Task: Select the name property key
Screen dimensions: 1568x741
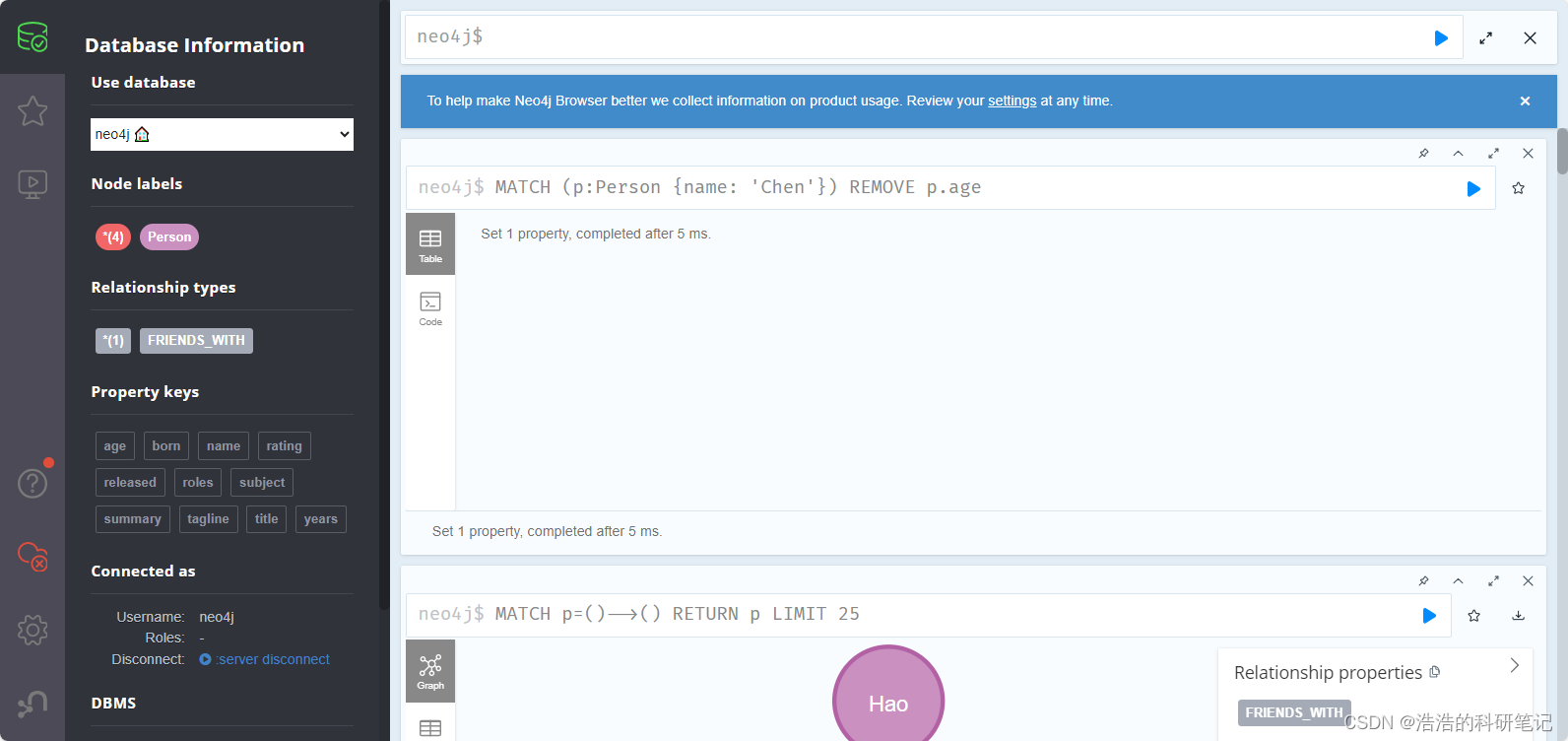Action: (x=224, y=446)
